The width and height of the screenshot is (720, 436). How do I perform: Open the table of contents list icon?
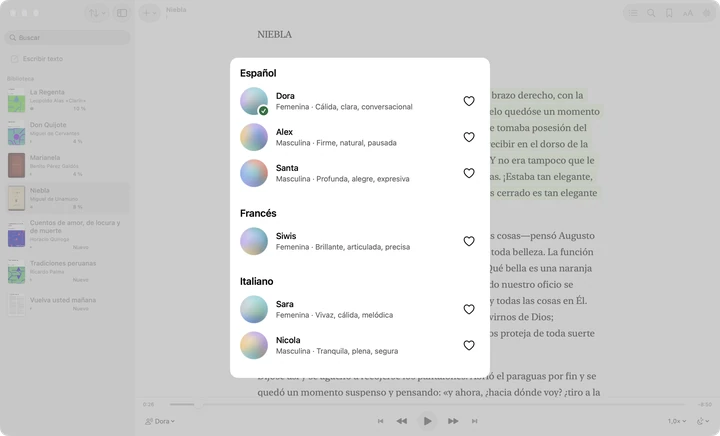633,13
